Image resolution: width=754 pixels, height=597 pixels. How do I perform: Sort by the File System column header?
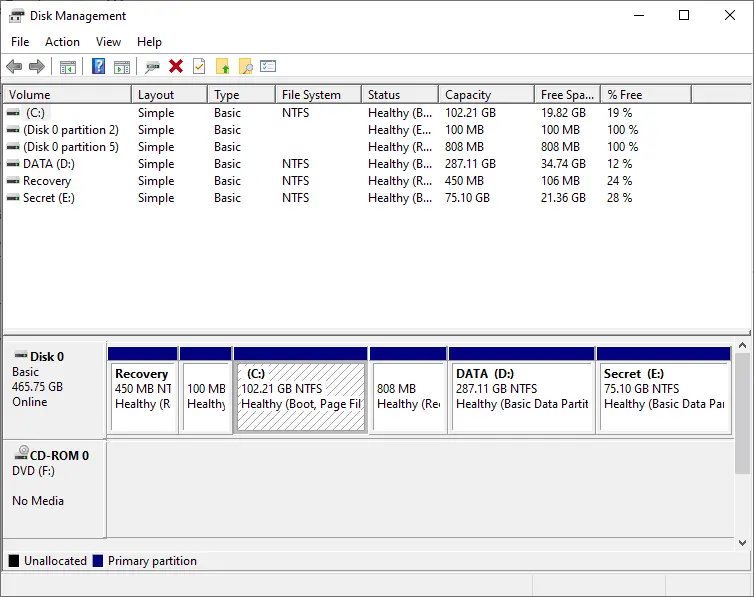(319, 95)
